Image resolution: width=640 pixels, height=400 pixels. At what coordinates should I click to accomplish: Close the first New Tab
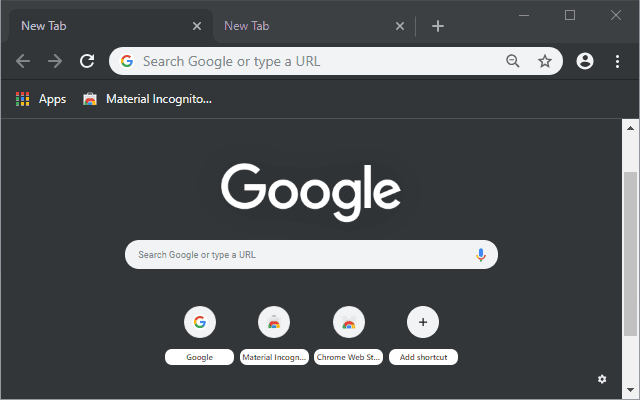197,26
